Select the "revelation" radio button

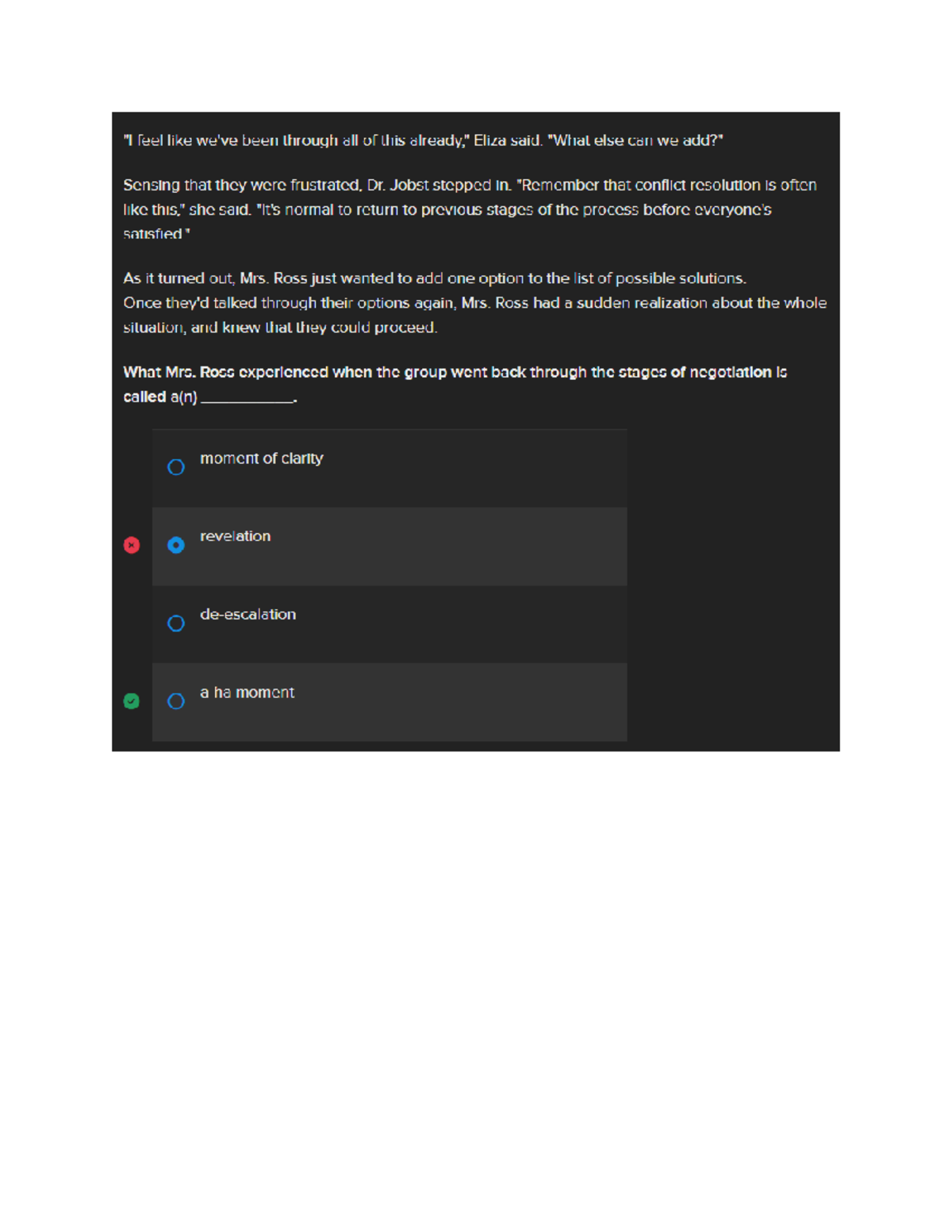pos(176,545)
